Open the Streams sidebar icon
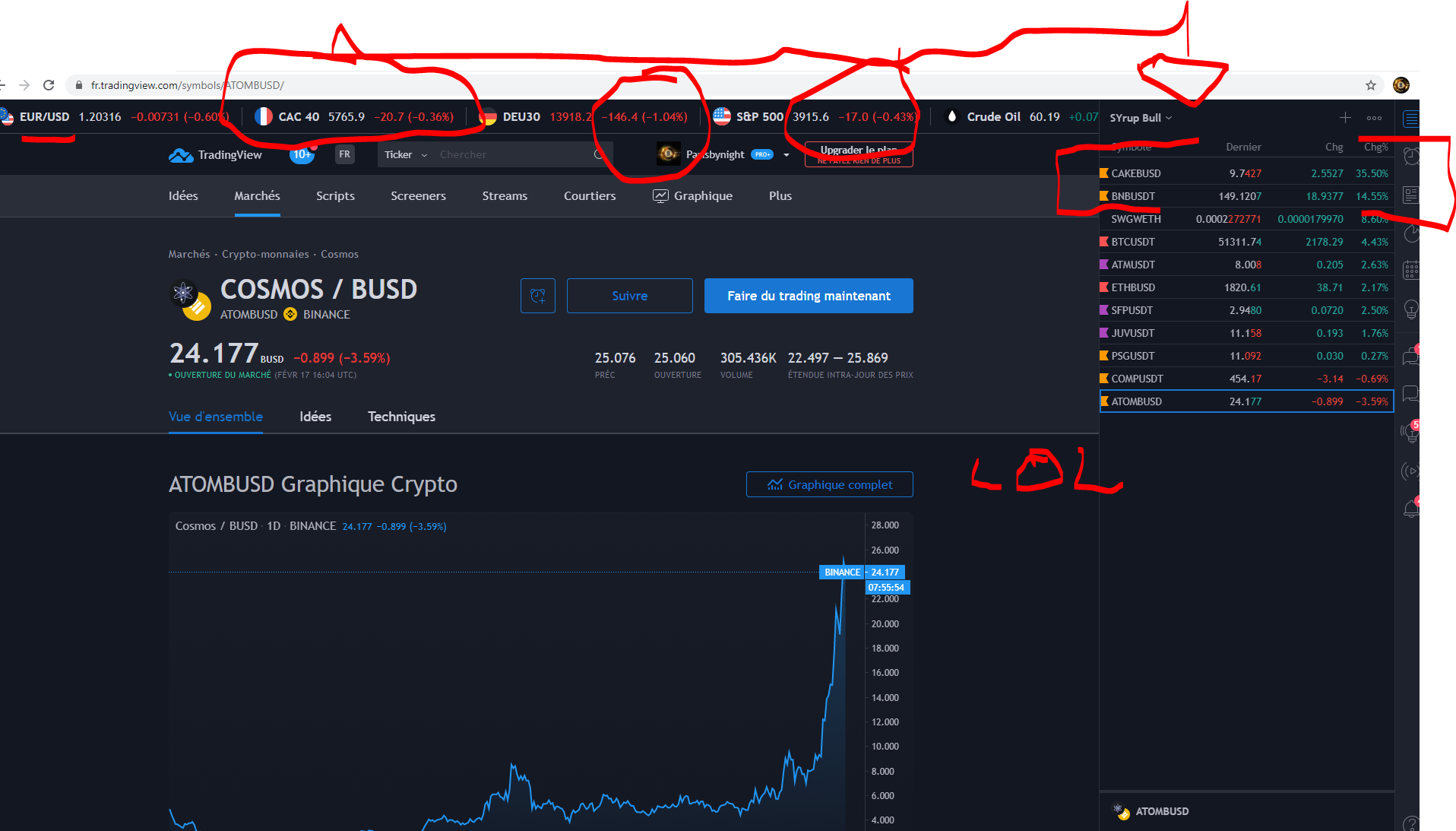 pos(1411,471)
